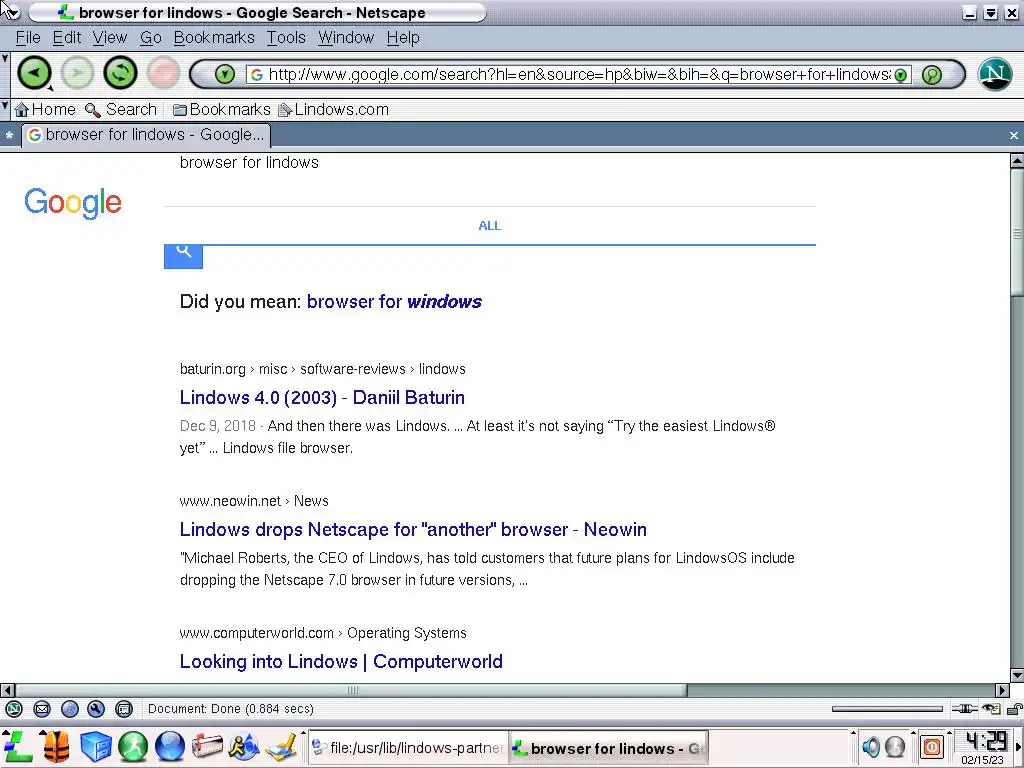Click the vertical scrollbar down arrow
This screenshot has width=1024, height=768.
coord(1017,675)
